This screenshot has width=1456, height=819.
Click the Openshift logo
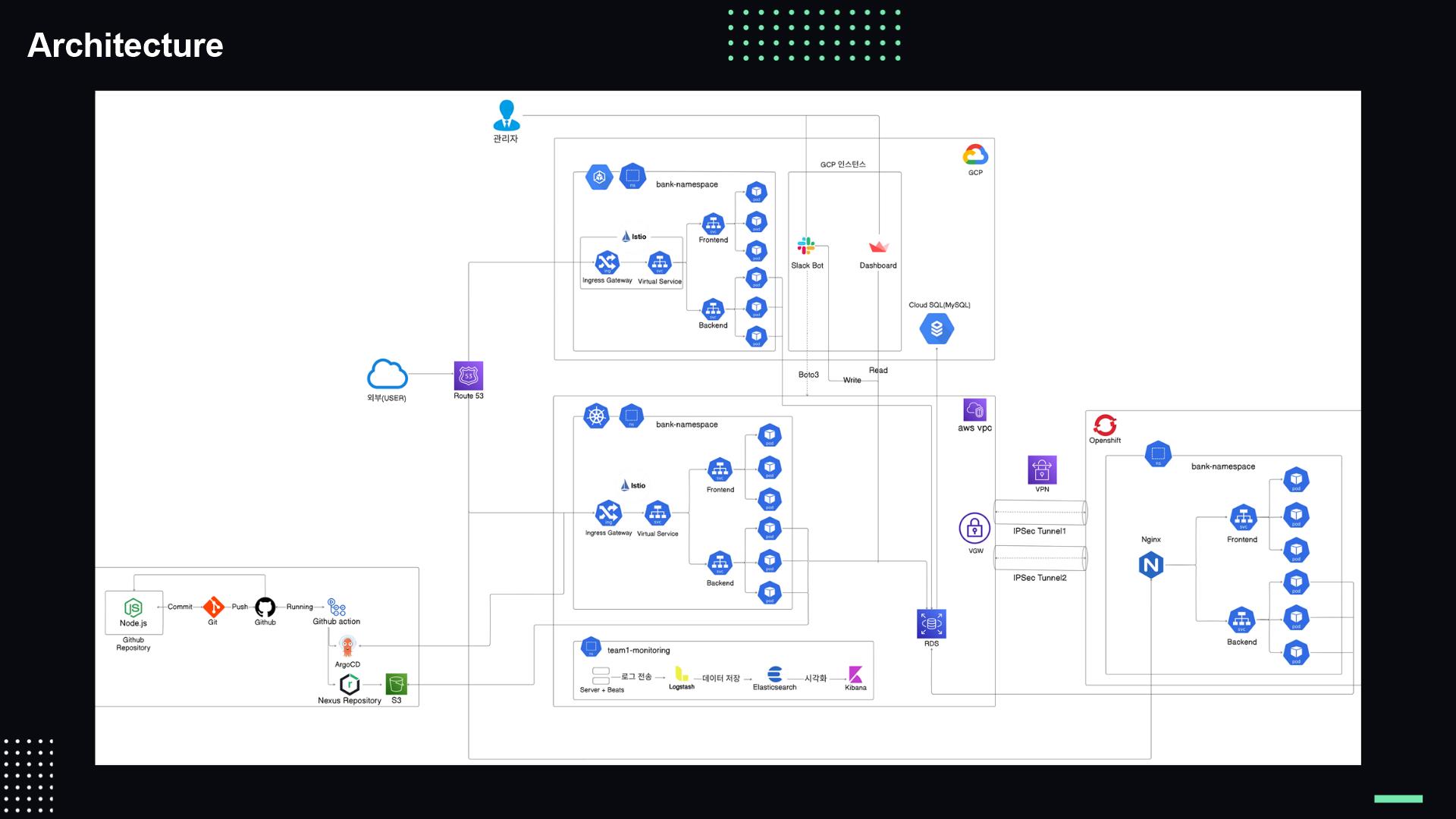pos(1105,425)
